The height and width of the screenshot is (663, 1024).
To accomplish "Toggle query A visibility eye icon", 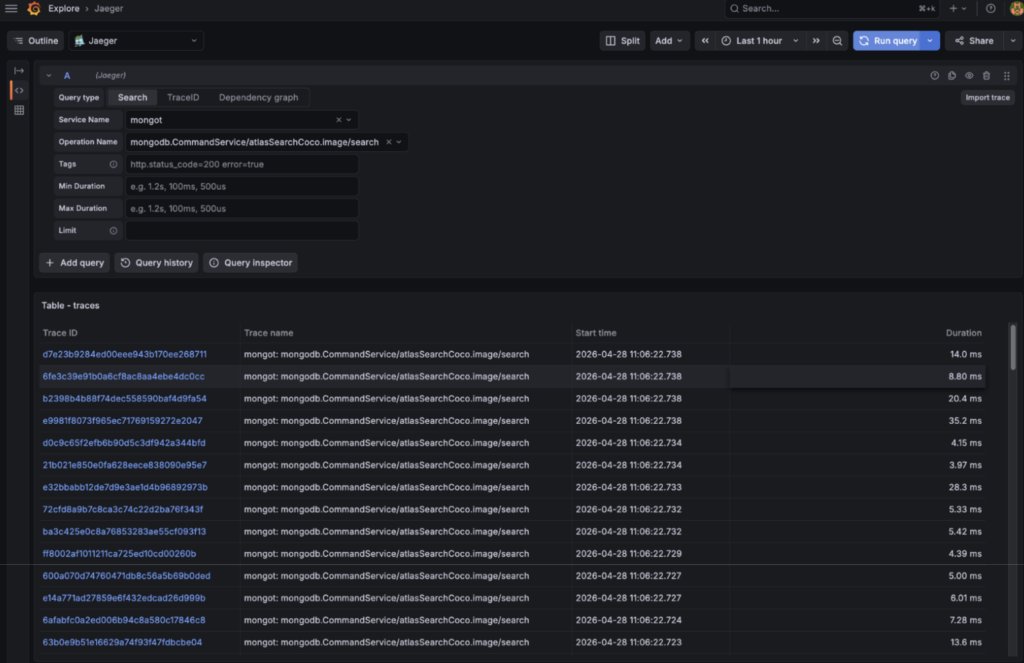I will tap(969, 76).
